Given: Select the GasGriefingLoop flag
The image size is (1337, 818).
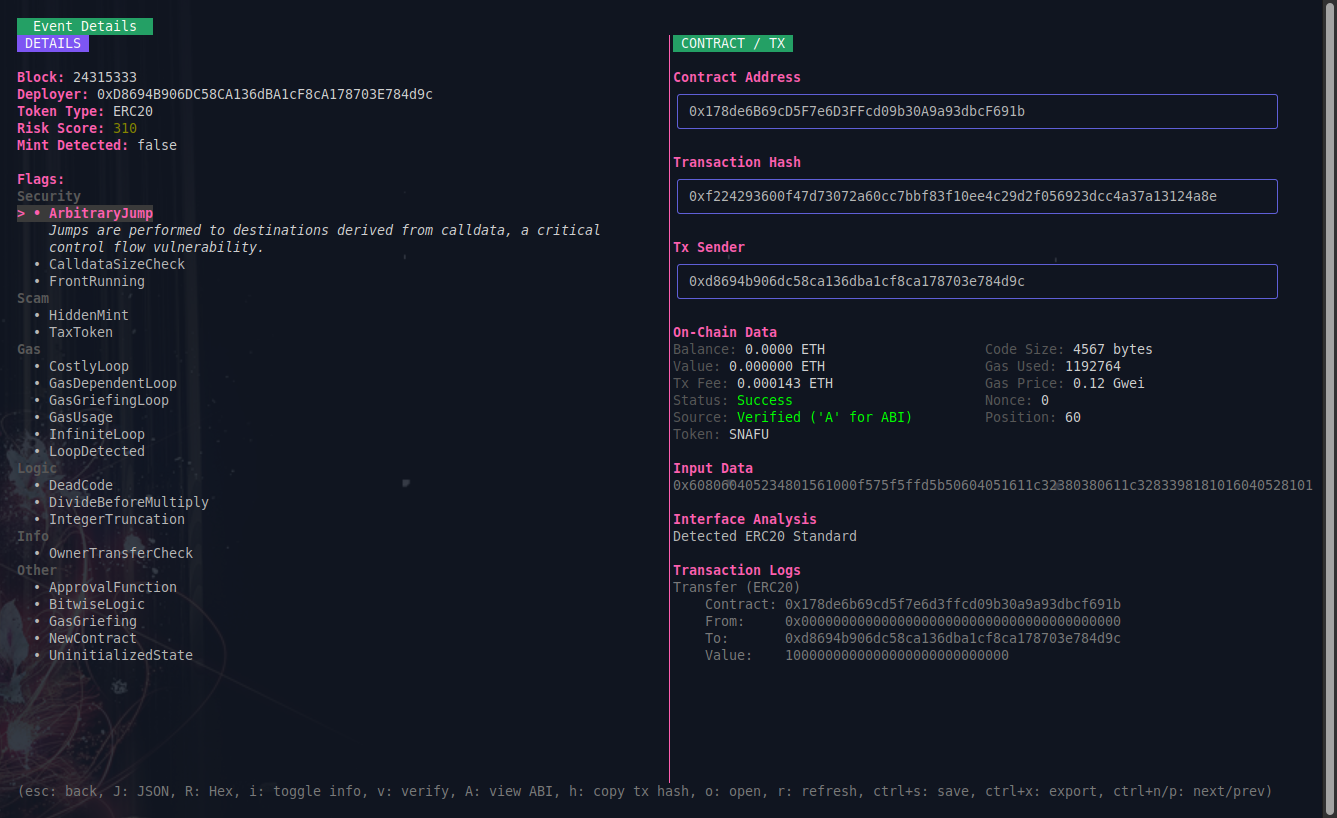Looking at the screenshot, I should tap(108, 400).
